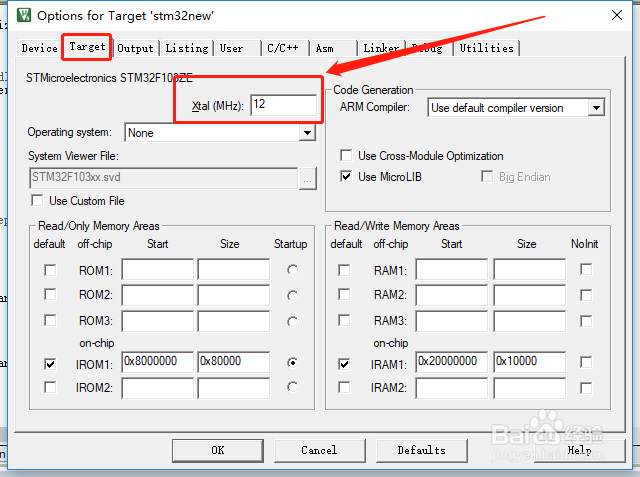The image size is (640, 477).
Task: Click RAM2 Size field
Action: pyautogui.click(x=529, y=295)
